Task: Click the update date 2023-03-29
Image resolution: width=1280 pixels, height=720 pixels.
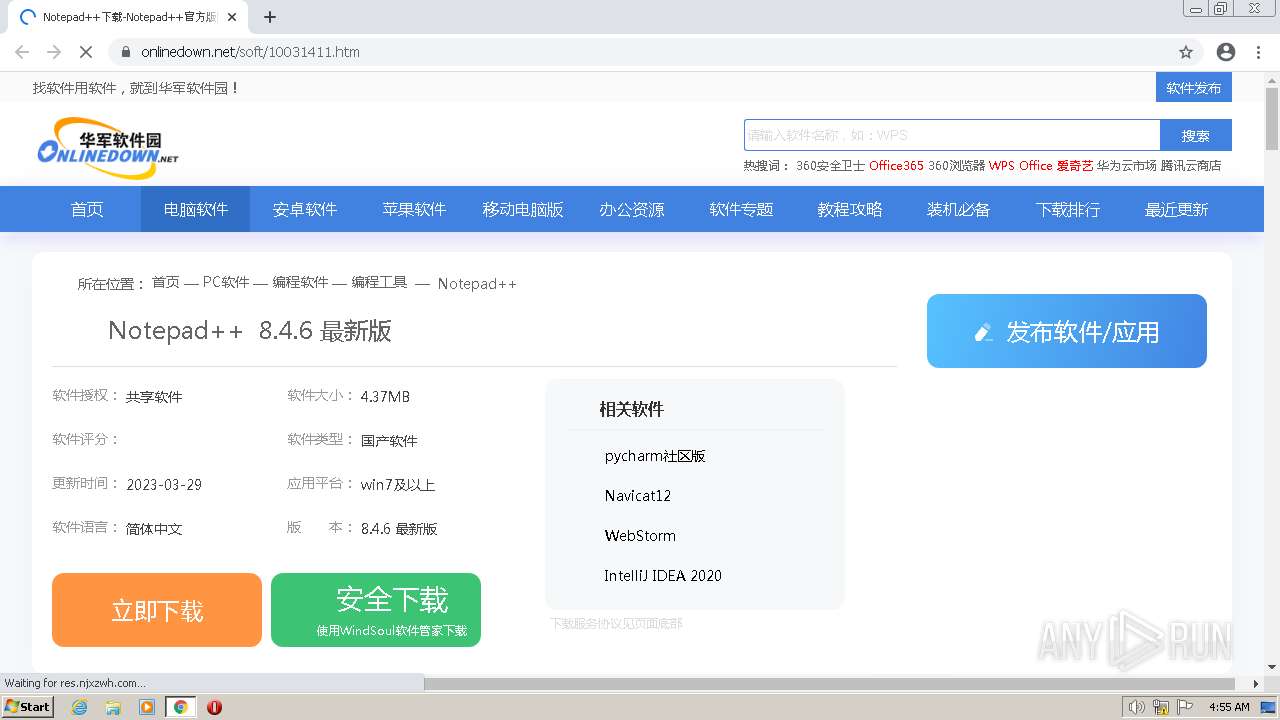Action: point(164,485)
